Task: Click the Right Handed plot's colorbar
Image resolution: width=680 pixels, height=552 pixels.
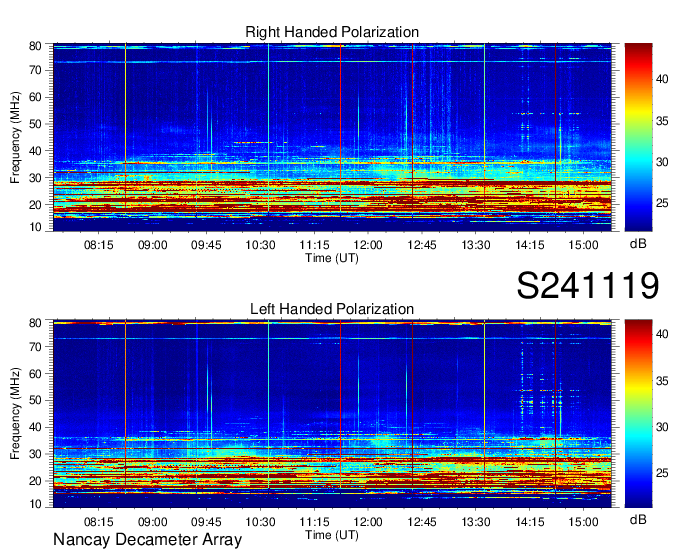Action: (x=638, y=137)
